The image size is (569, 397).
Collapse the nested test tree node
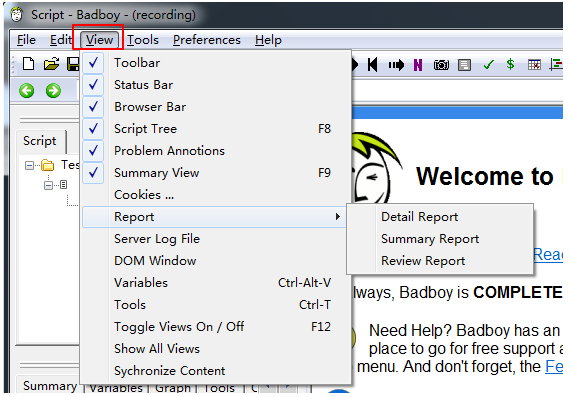(48, 185)
